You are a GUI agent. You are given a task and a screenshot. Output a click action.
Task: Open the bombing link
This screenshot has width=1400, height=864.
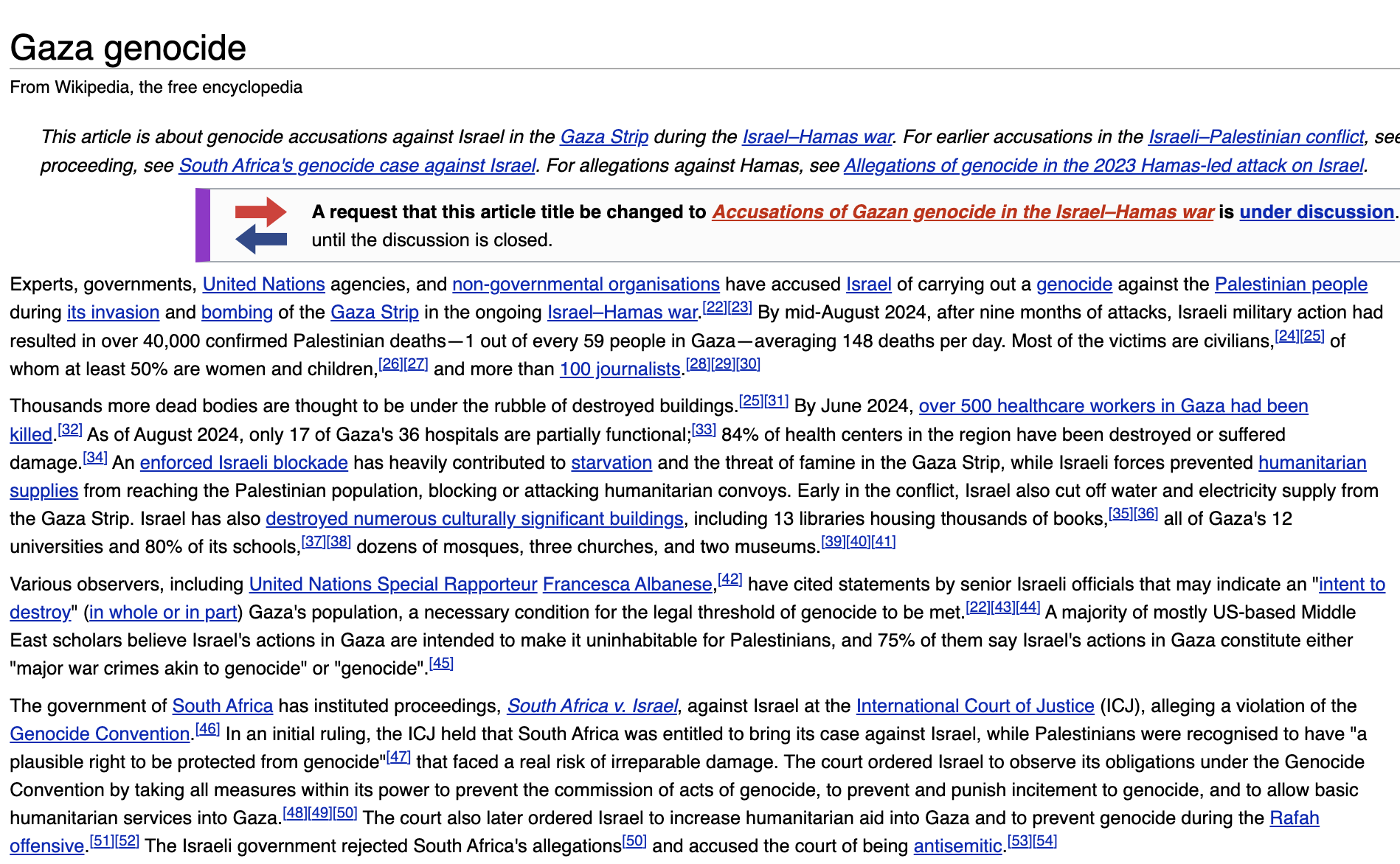[x=237, y=313]
